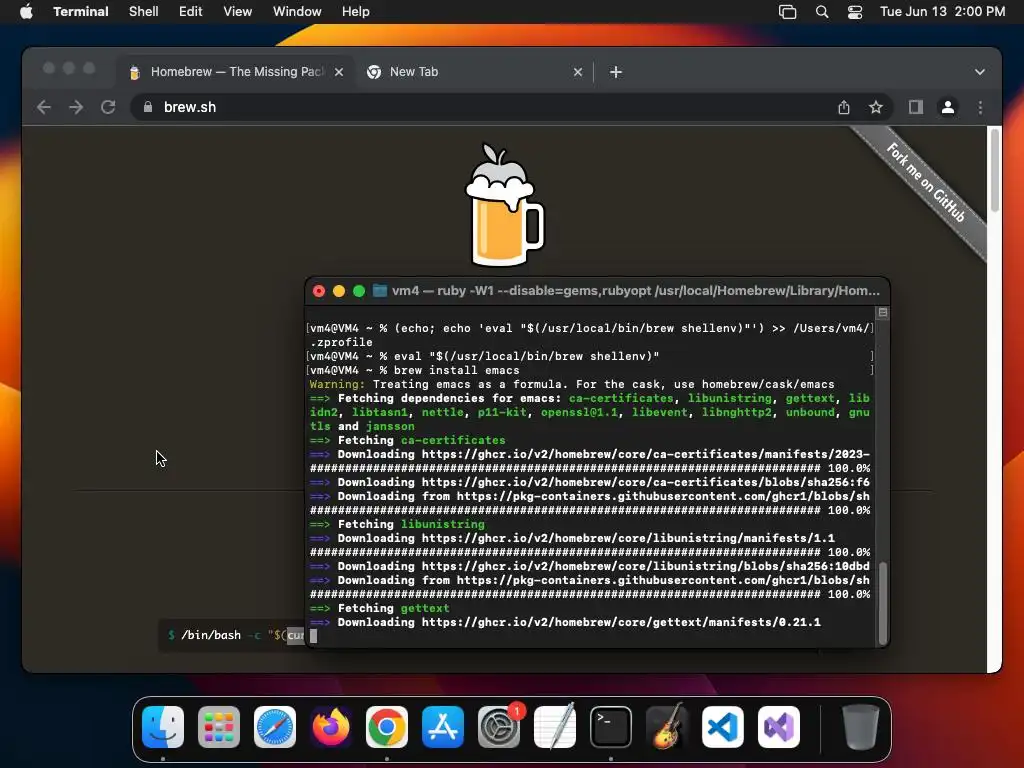This screenshot has height=768, width=1024.
Task: Click the site lock icon
Action: pos(148,107)
